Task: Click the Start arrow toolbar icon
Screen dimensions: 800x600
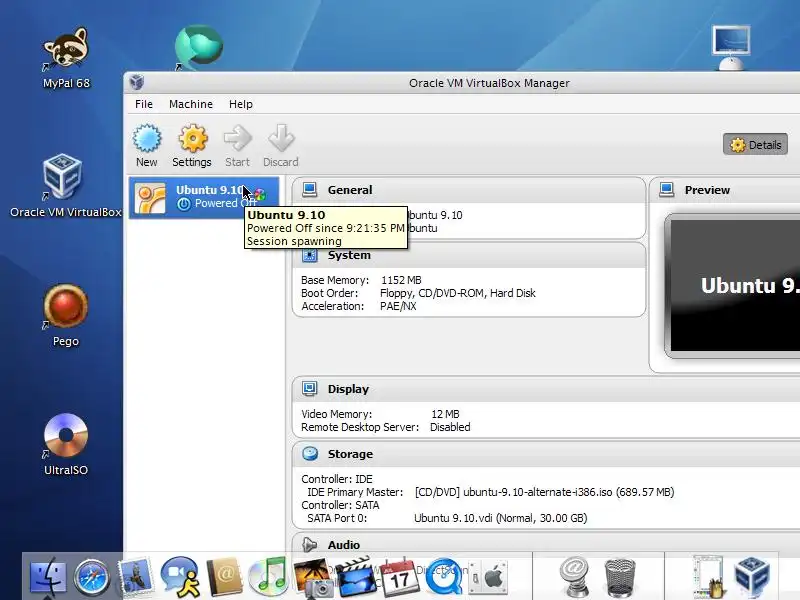Action: [237, 138]
